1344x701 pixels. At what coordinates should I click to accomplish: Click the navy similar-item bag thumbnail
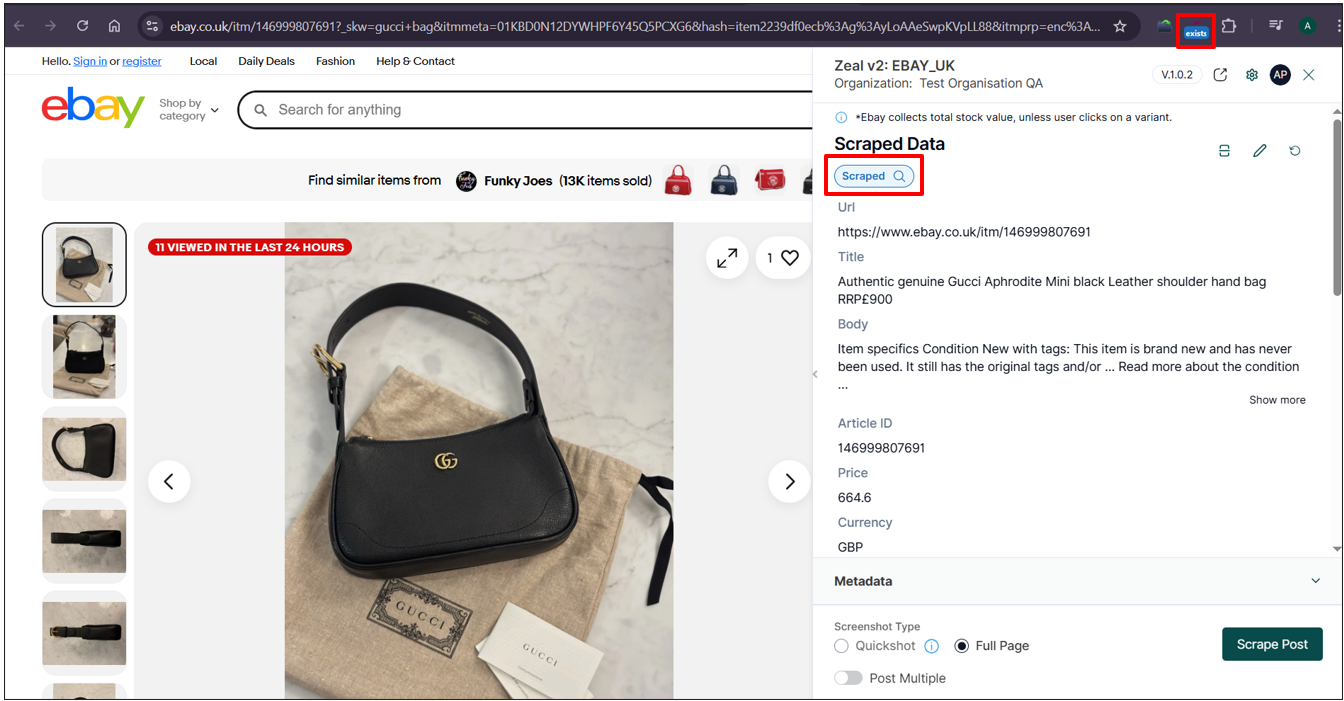724,180
